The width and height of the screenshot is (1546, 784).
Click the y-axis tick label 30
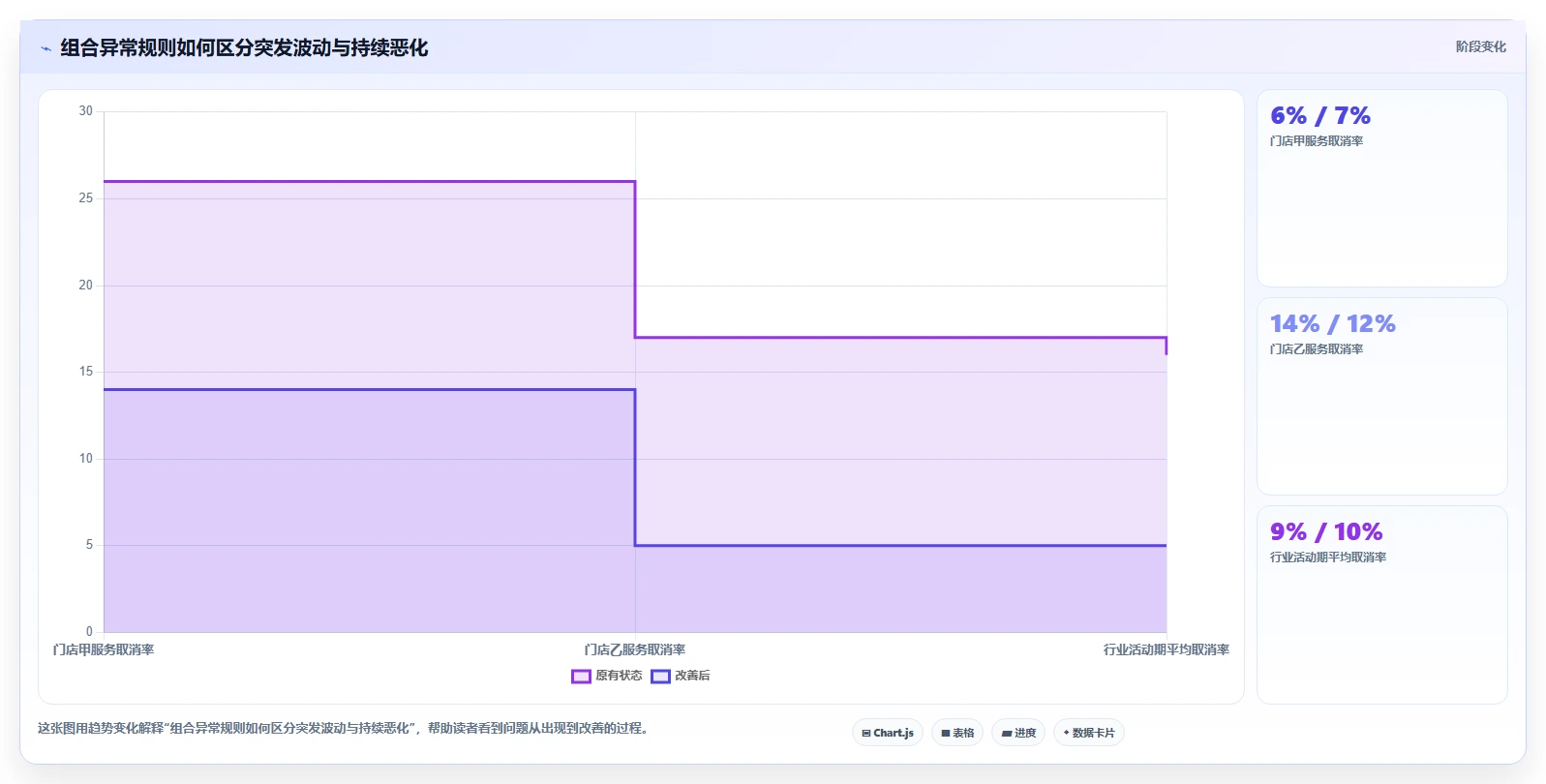pos(86,111)
